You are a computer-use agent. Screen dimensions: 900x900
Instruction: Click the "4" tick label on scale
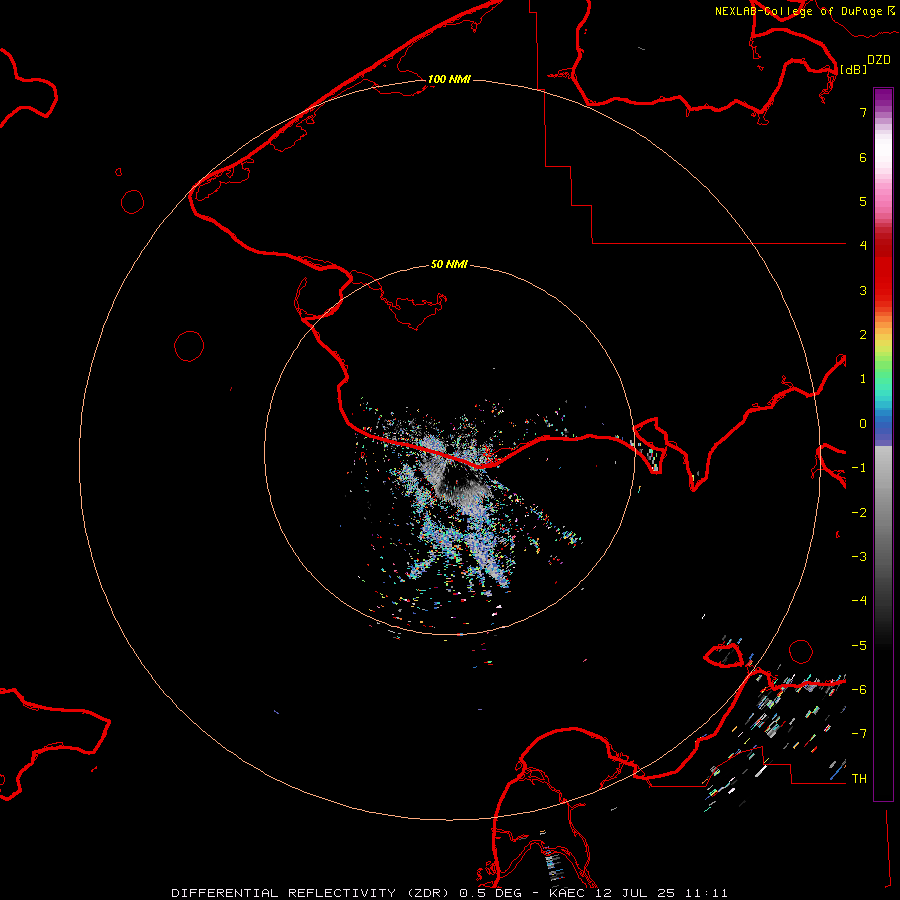click(x=863, y=246)
